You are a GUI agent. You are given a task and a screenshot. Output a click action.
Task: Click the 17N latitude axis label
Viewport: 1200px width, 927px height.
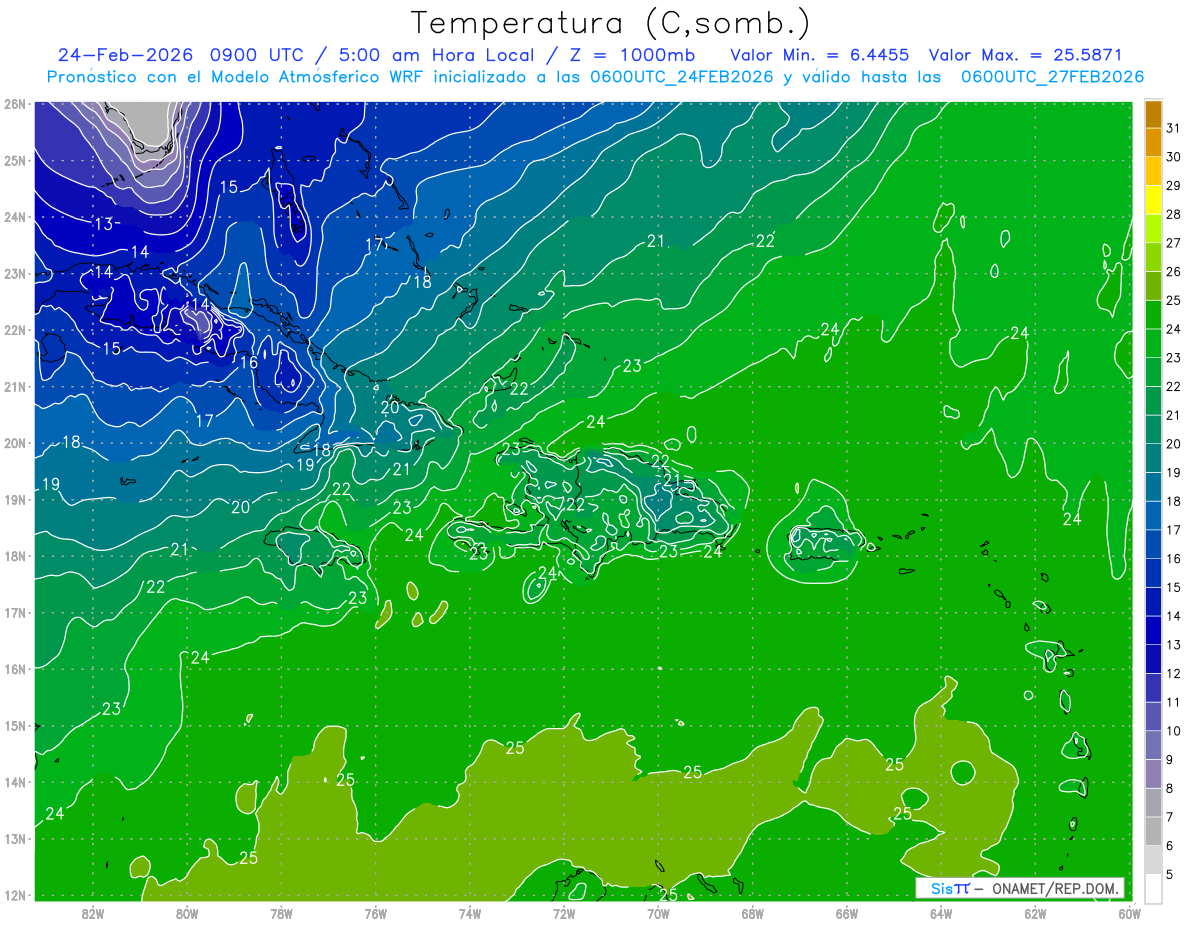pos(14,612)
